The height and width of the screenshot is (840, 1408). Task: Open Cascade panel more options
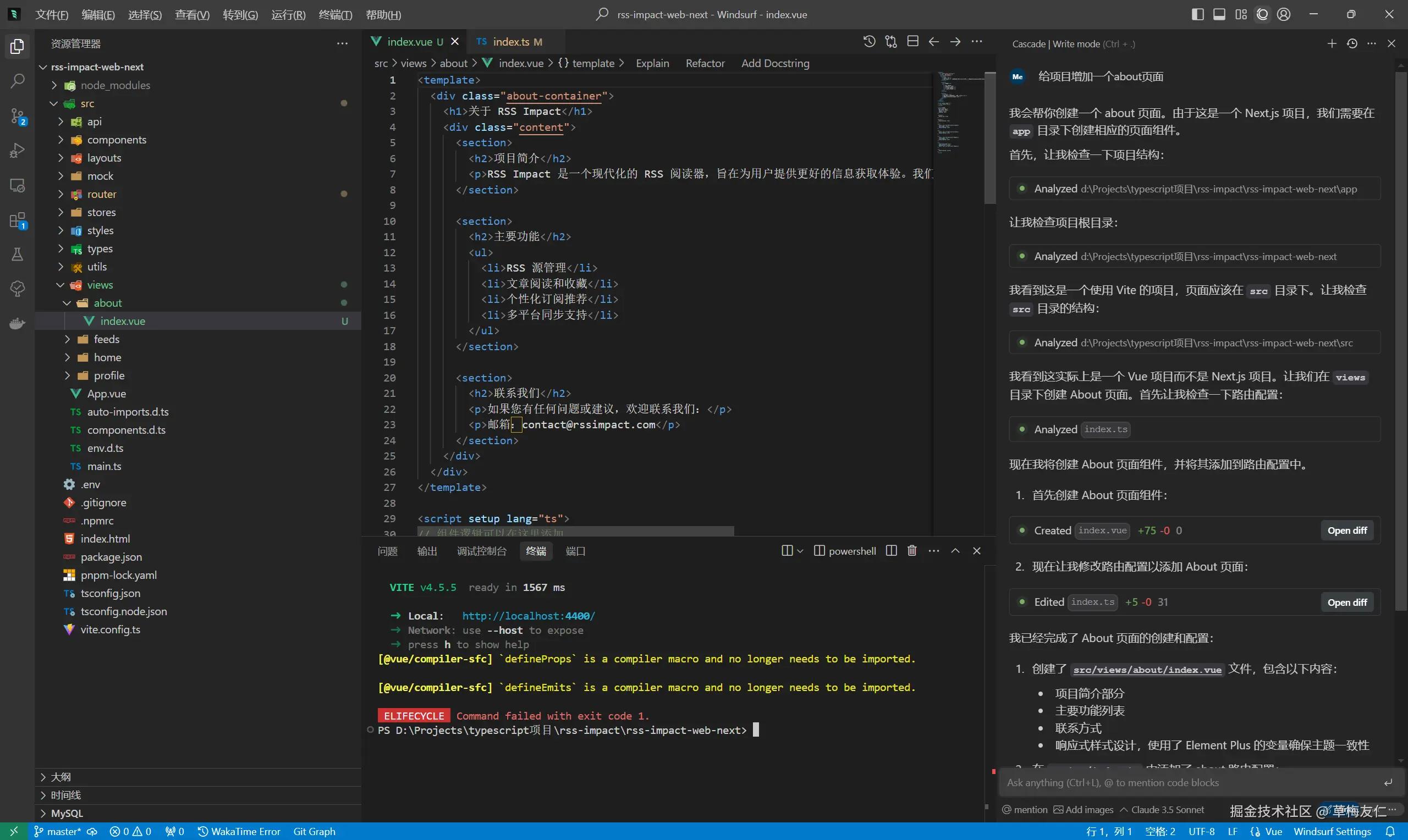1371,43
